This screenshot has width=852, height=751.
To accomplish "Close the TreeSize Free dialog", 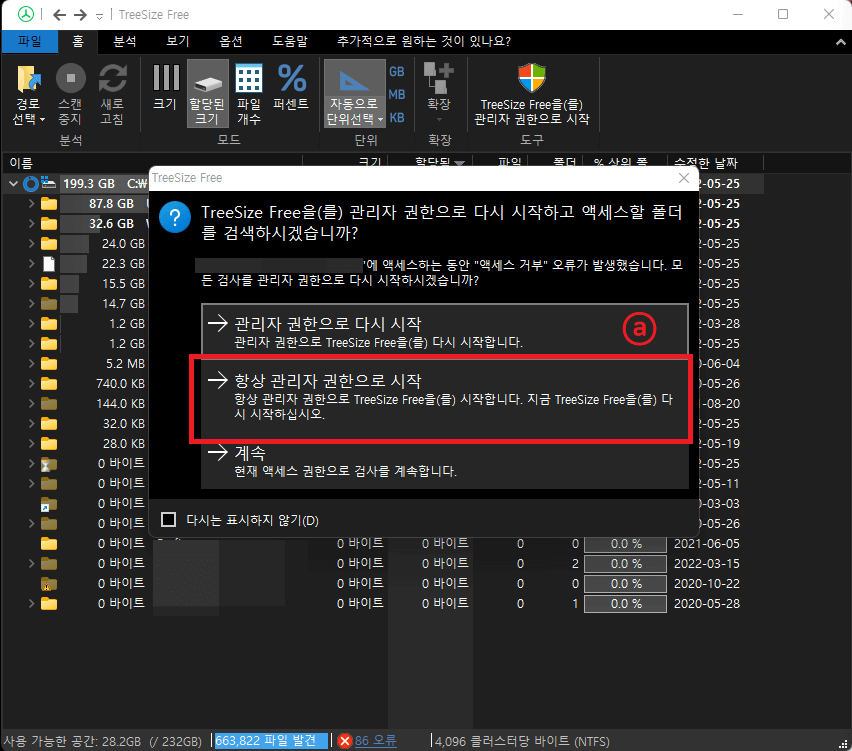I will pos(684,178).
